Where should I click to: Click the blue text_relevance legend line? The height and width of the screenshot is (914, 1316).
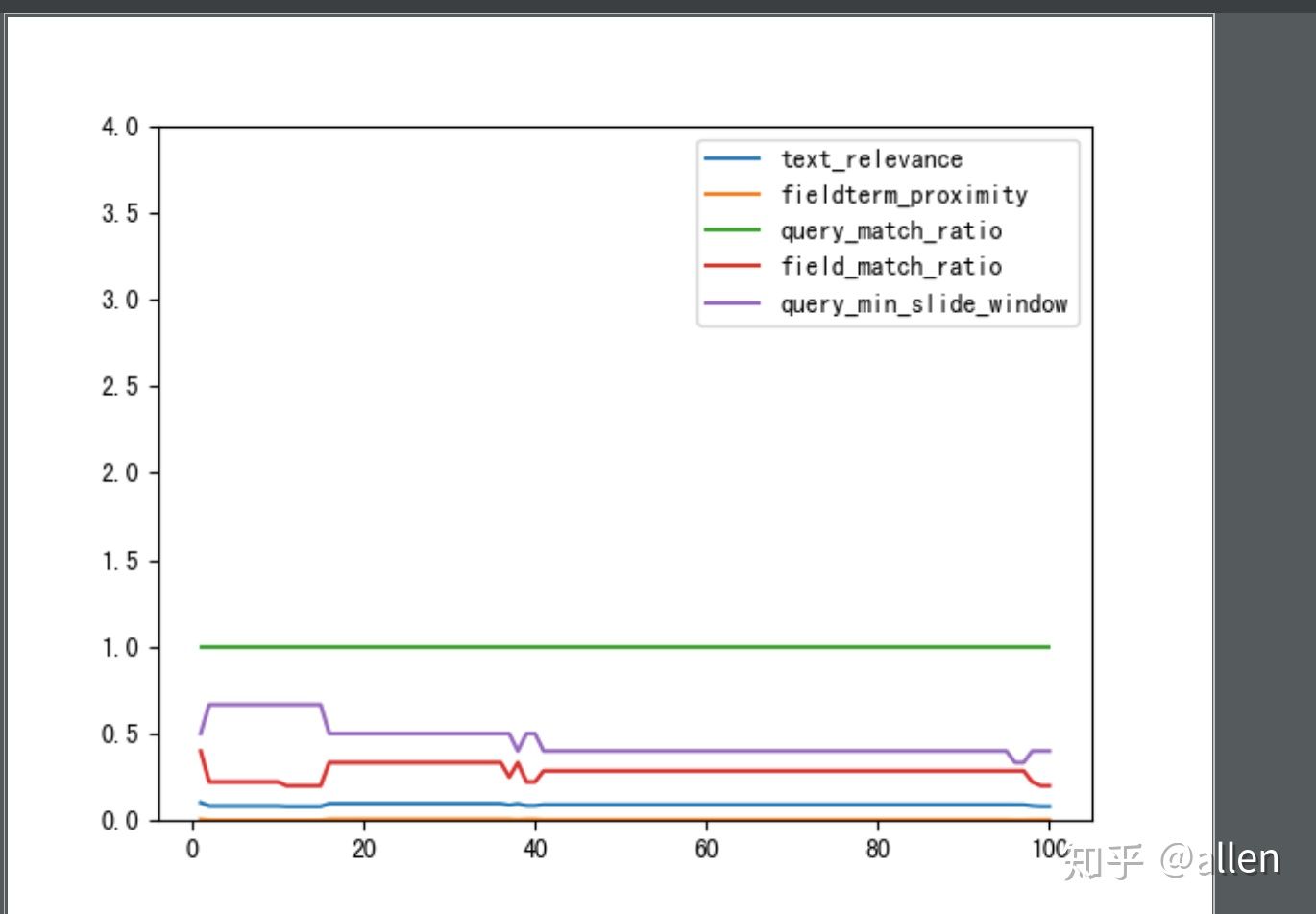pos(732,158)
